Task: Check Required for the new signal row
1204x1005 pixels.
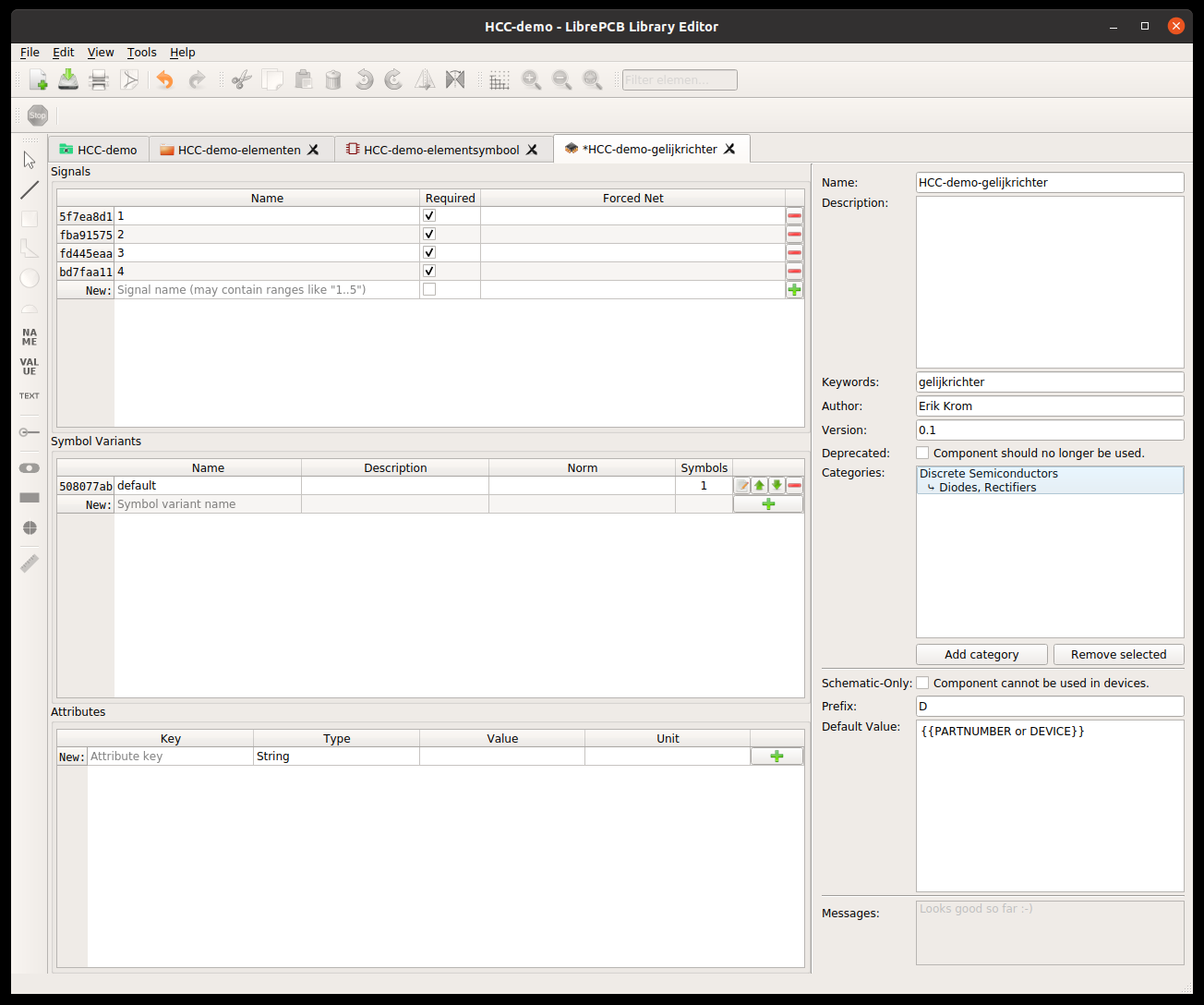Action: (x=429, y=290)
